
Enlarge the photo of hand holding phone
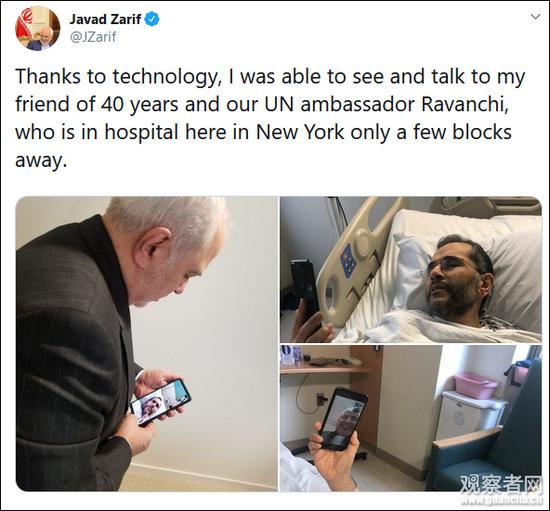coord(411,418)
